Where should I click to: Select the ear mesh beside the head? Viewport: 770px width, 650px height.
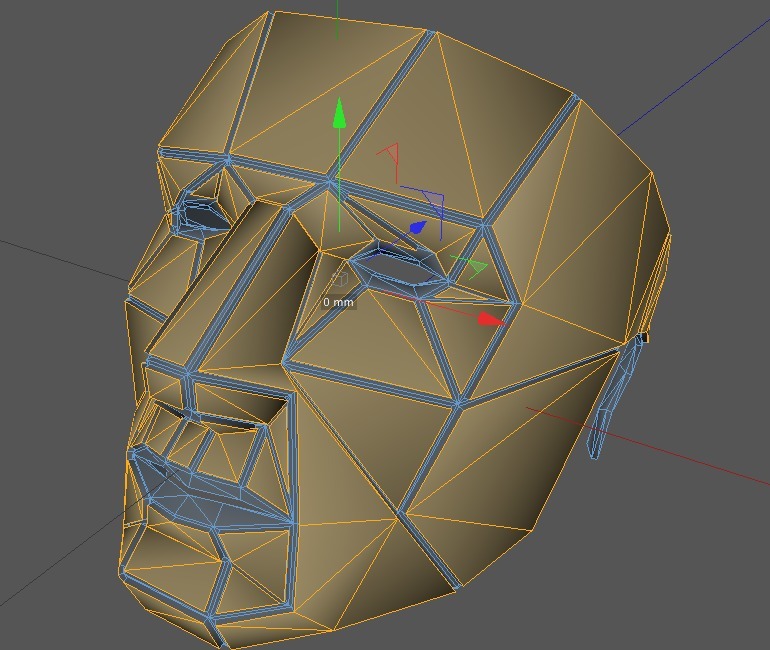pyautogui.click(x=614, y=395)
